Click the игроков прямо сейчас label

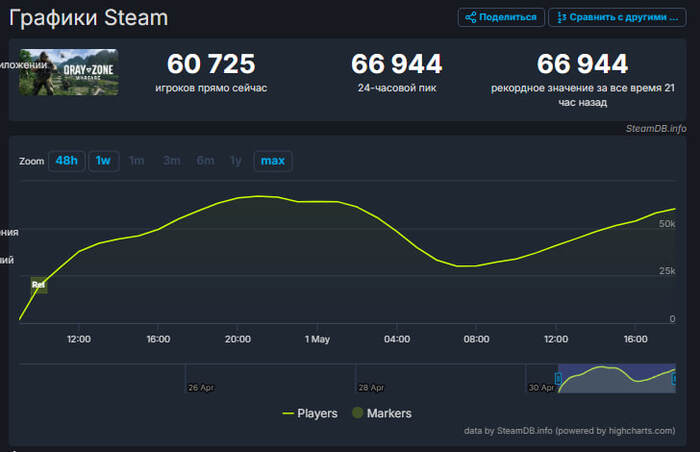tap(211, 88)
